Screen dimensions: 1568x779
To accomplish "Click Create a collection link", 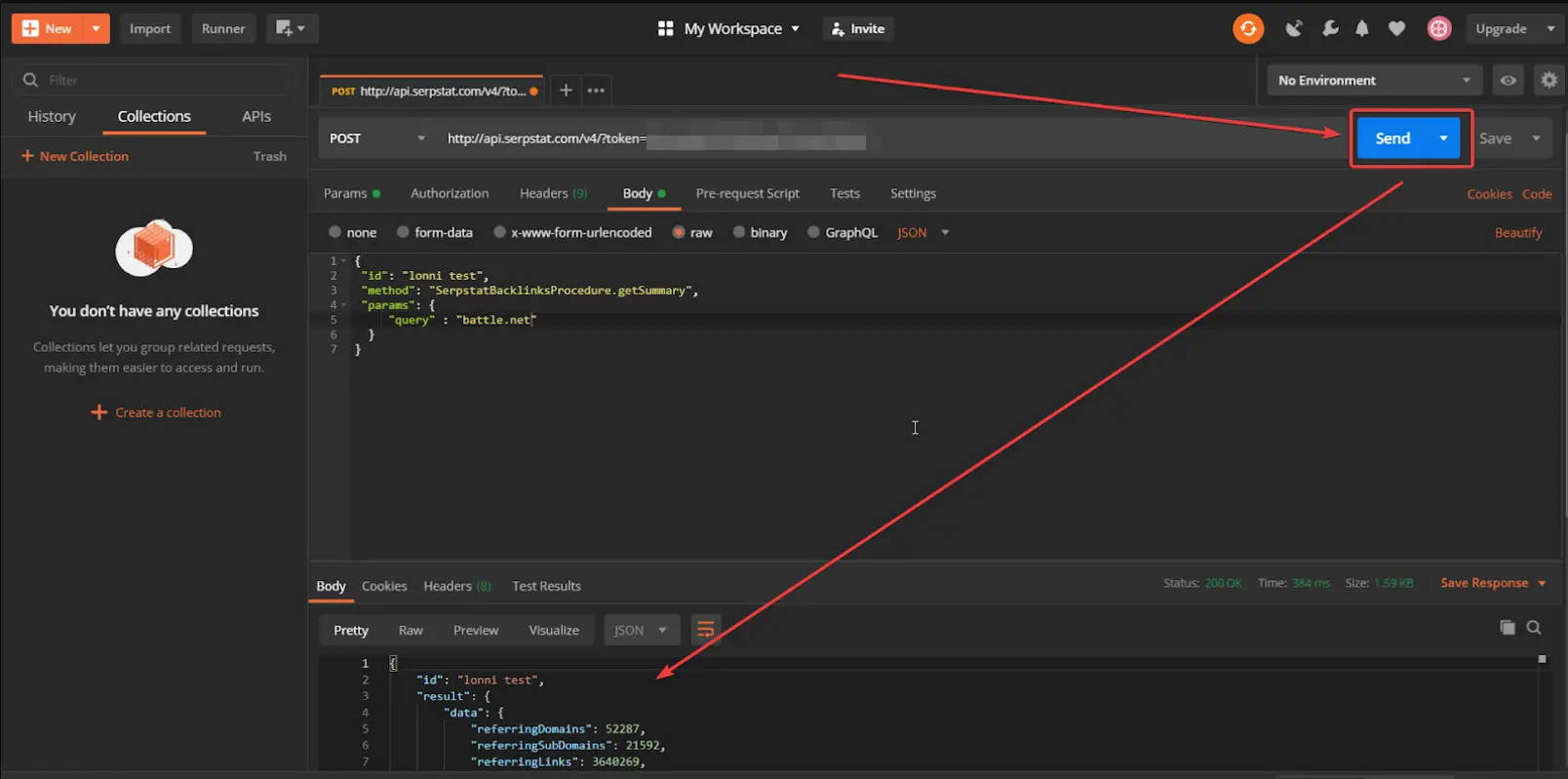I will tap(156, 412).
